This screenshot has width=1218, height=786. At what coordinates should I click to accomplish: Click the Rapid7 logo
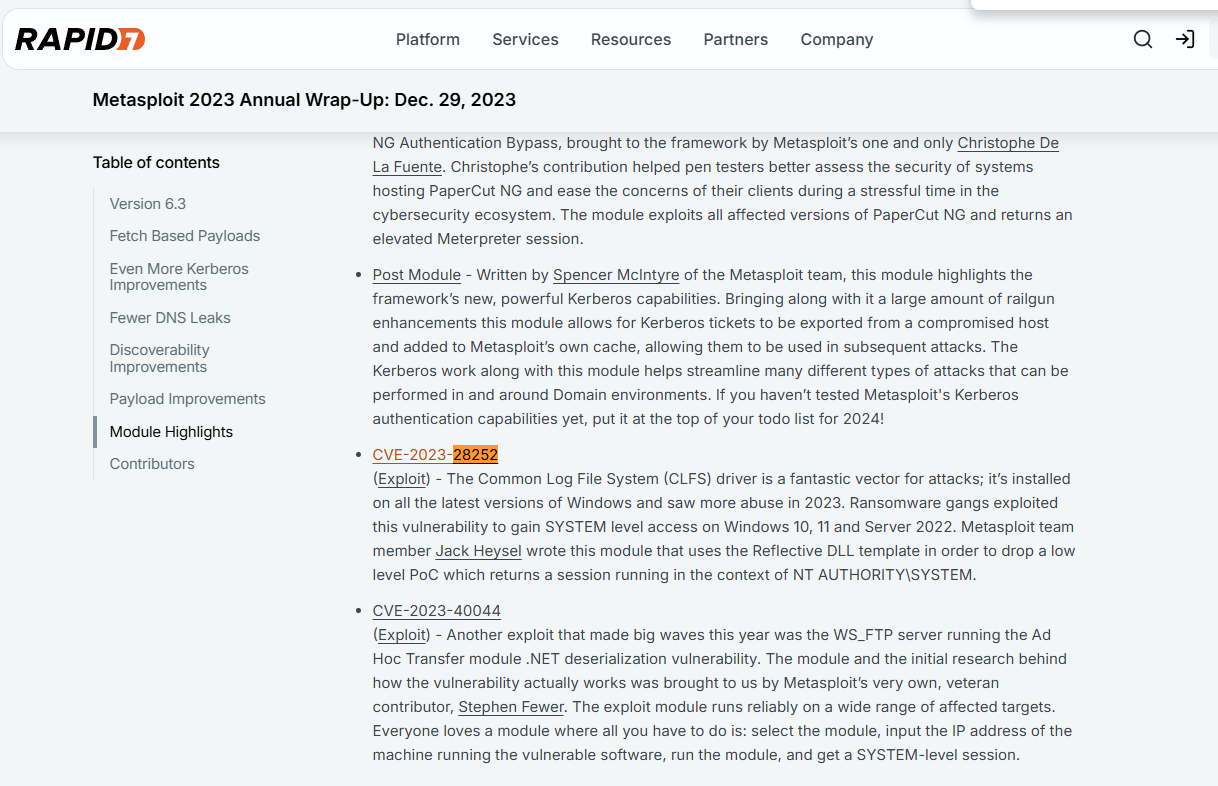point(80,39)
